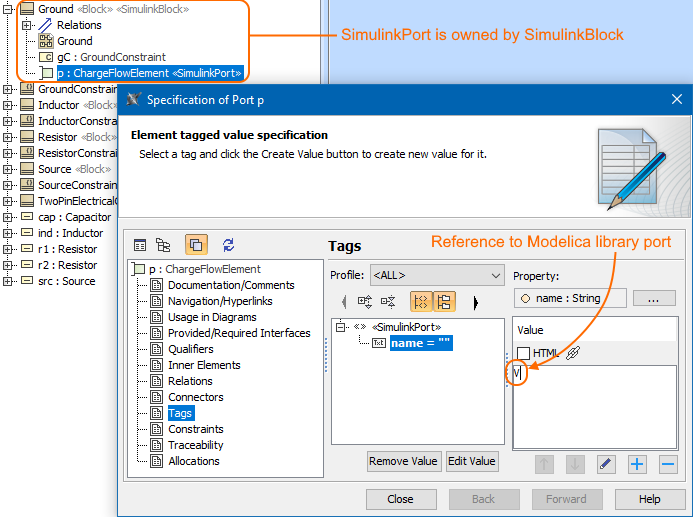Click the blue plus add value icon
The width and height of the screenshot is (693, 517).
(637, 464)
